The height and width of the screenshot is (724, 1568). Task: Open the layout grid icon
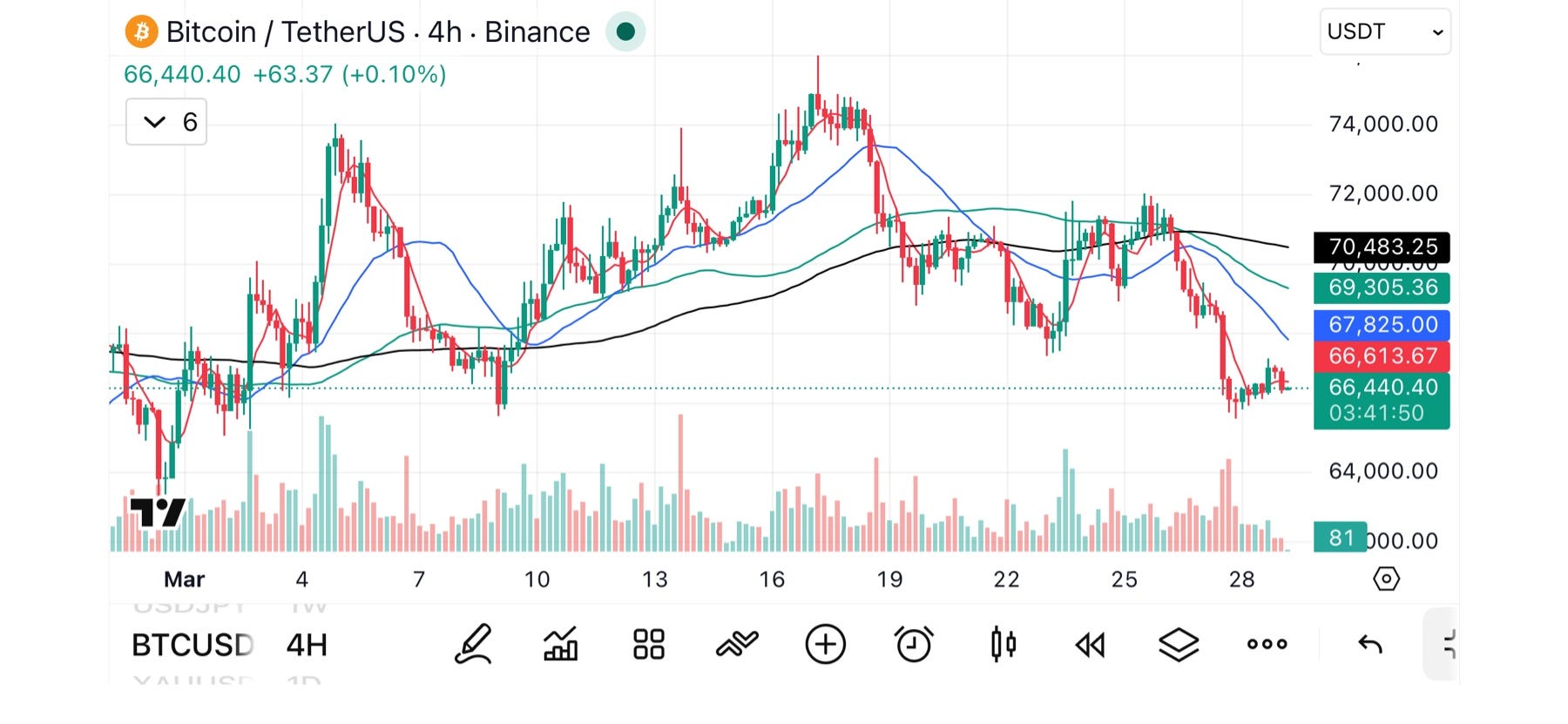pos(648,645)
